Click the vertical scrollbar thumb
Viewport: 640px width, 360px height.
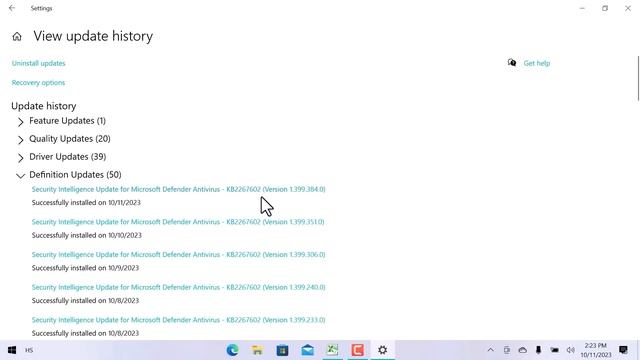click(638, 78)
